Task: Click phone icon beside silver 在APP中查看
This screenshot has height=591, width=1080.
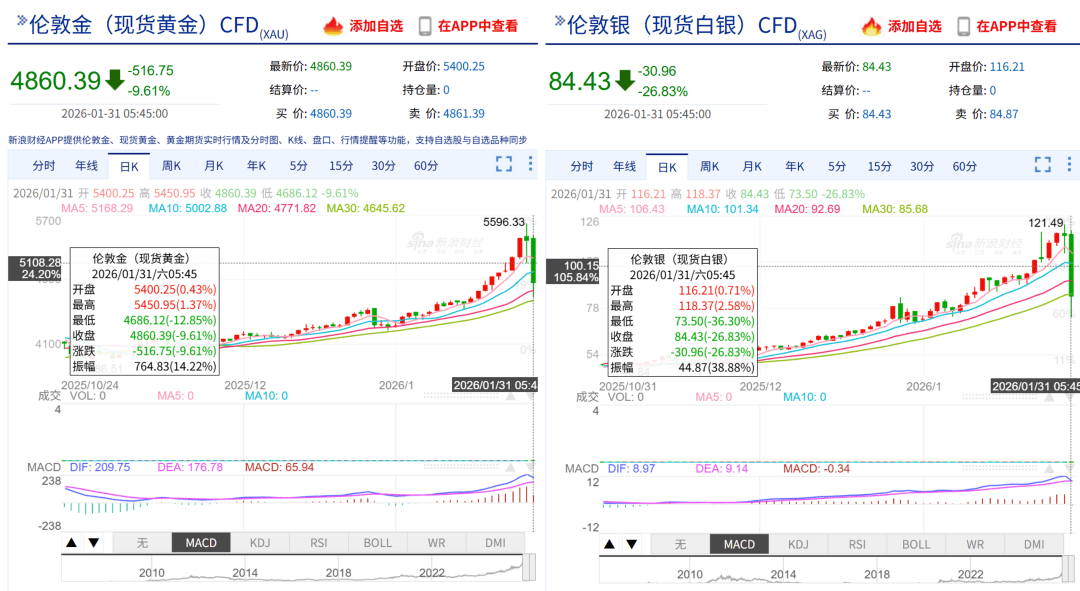Action: [x=963, y=26]
